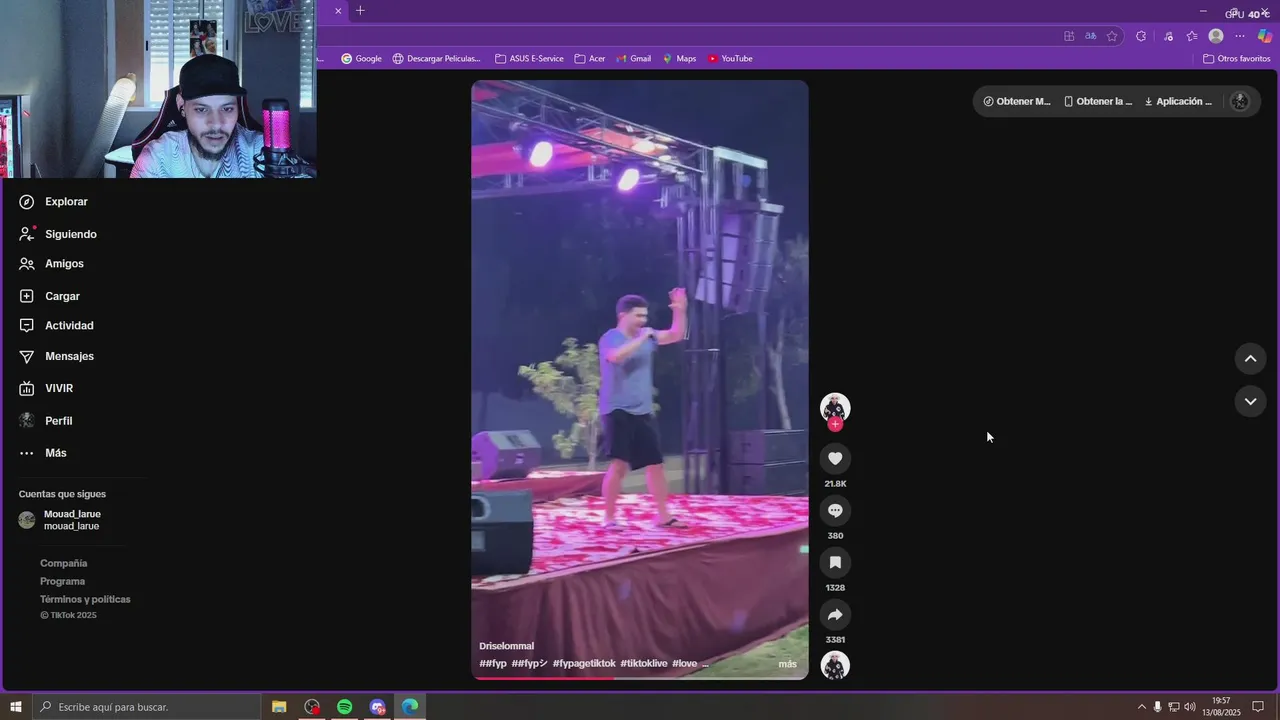This screenshot has width=1280, height=720.
Task: Open the ASUS E-Service bookmark folder
Action: pyautogui.click(x=529, y=59)
